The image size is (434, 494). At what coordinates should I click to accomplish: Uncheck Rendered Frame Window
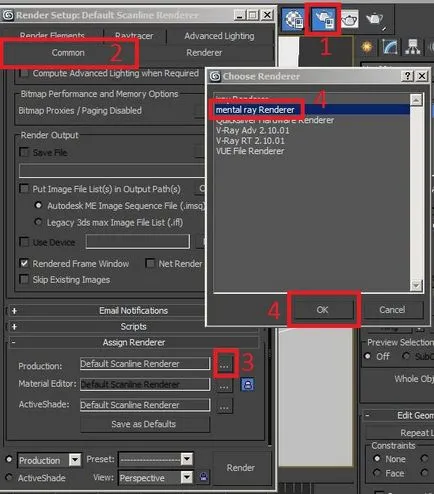pyautogui.click(x=24, y=263)
